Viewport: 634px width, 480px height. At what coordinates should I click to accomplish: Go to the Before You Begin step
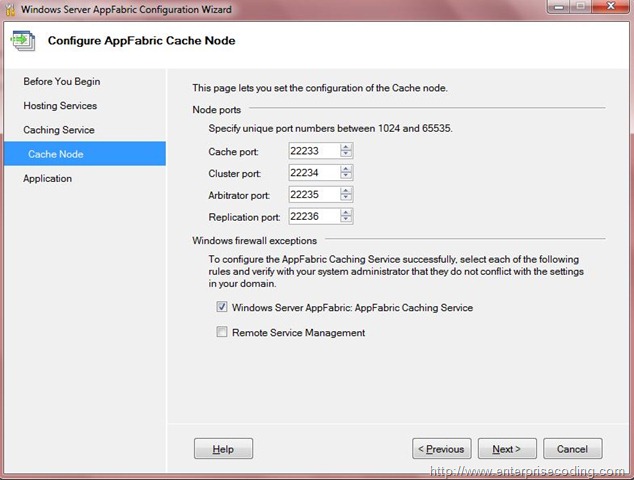62,81
